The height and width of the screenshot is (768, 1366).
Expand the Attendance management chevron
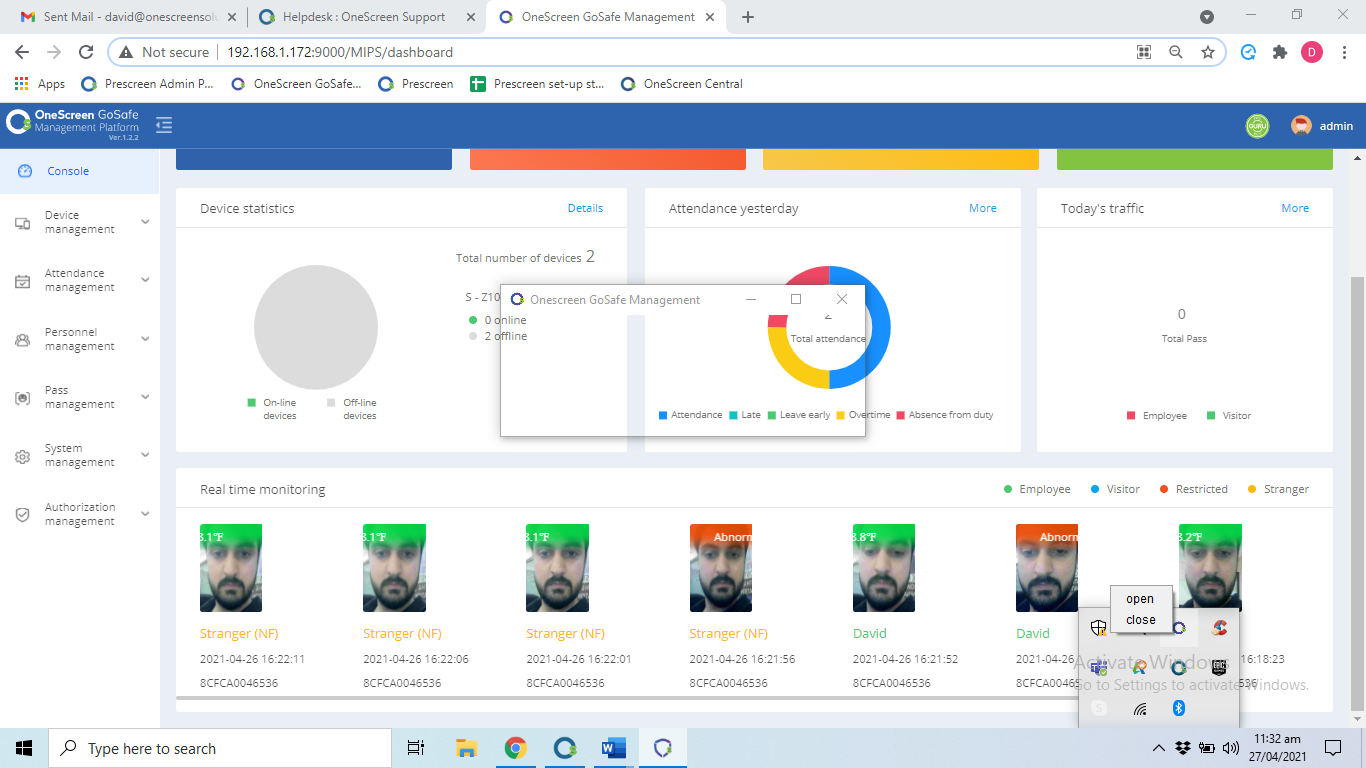click(145, 280)
